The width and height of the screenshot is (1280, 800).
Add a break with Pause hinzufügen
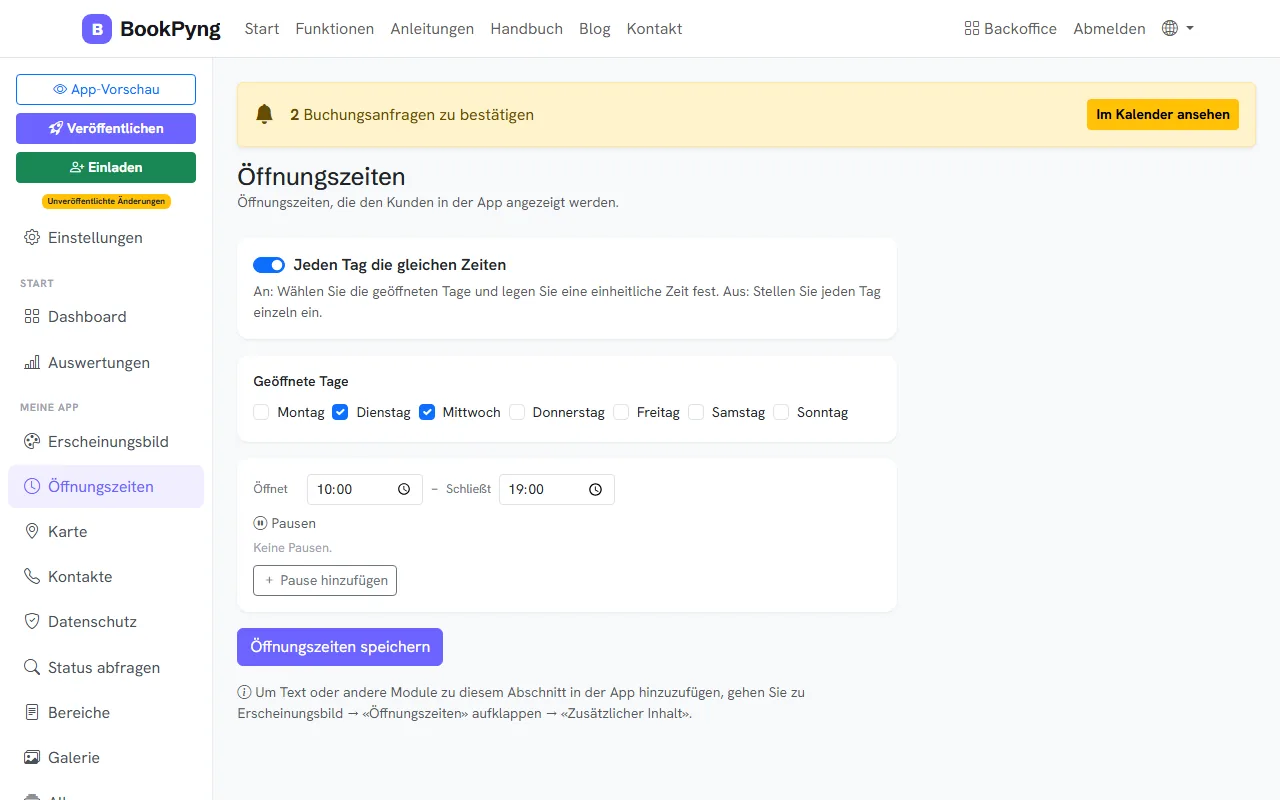coord(325,580)
